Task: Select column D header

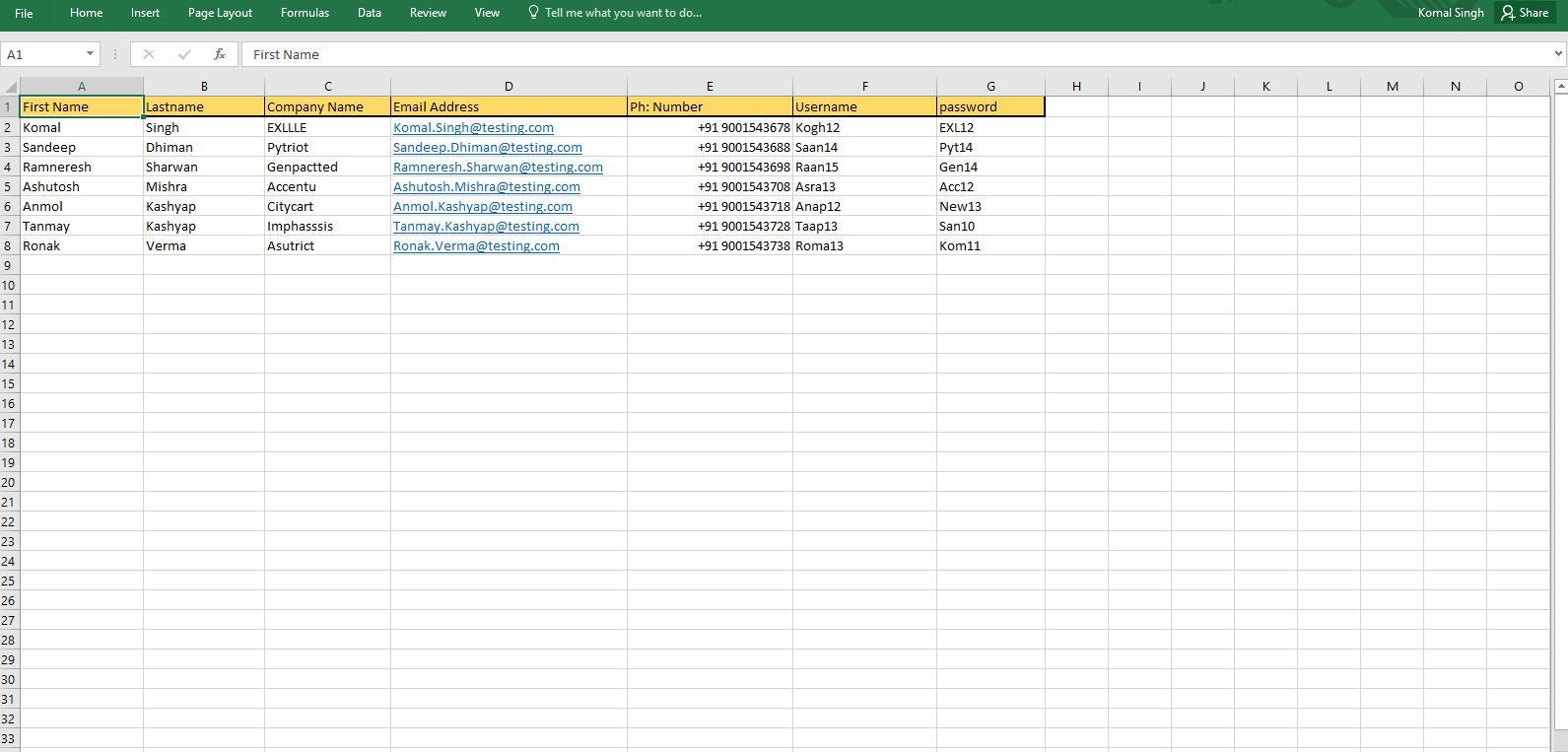Action: pyautogui.click(x=509, y=87)
